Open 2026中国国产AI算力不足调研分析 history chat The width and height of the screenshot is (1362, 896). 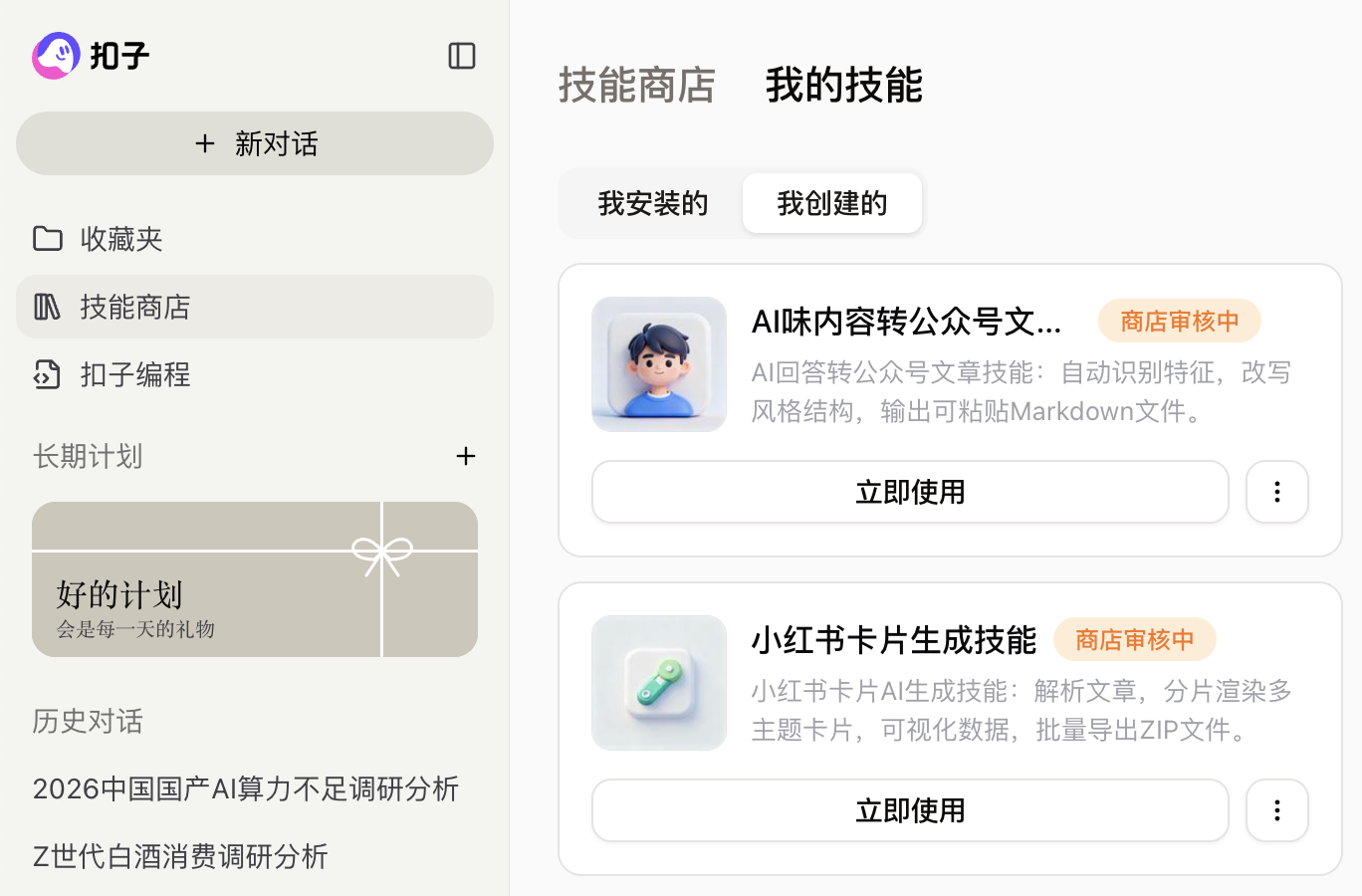click(245, 788)
